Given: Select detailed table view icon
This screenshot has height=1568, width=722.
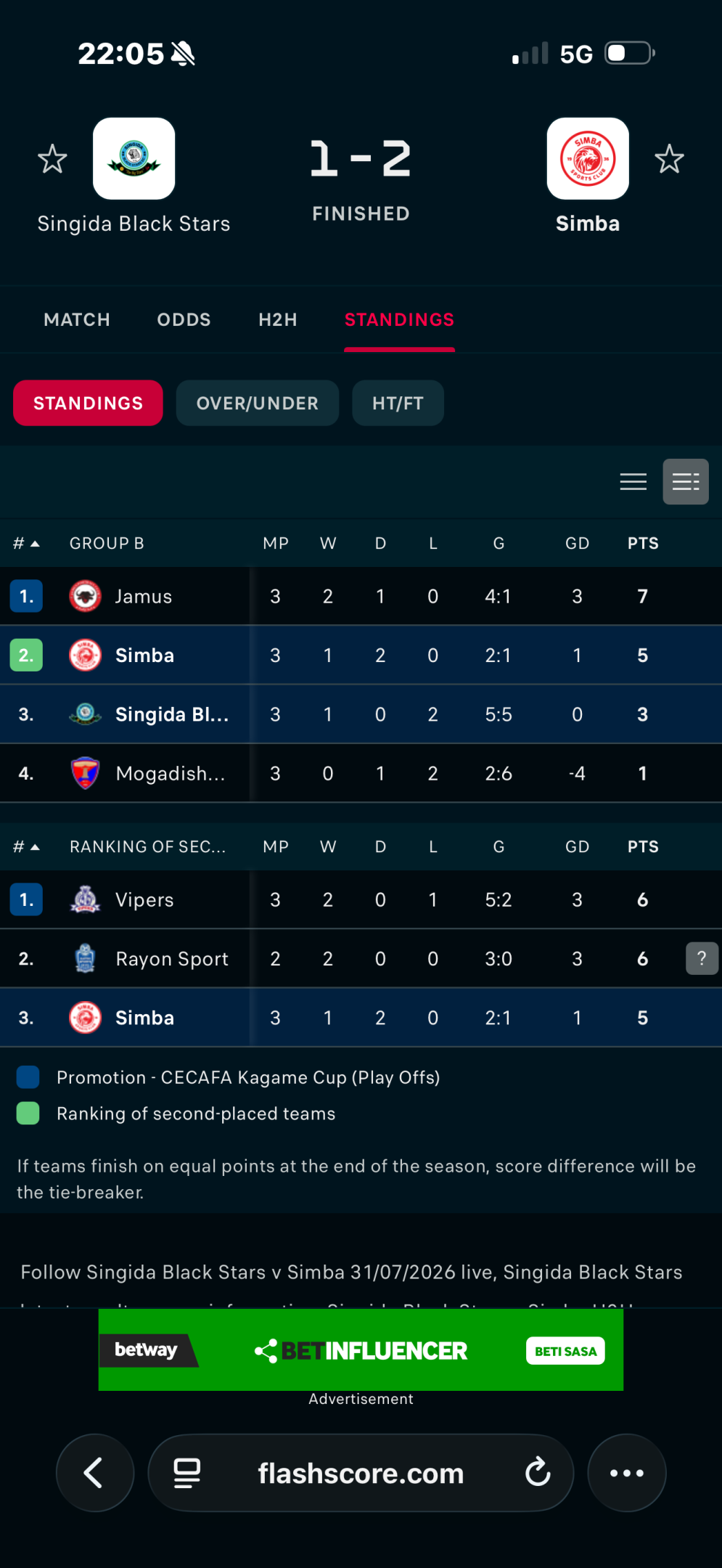Looking at the screenshot, I should [686, 482].
